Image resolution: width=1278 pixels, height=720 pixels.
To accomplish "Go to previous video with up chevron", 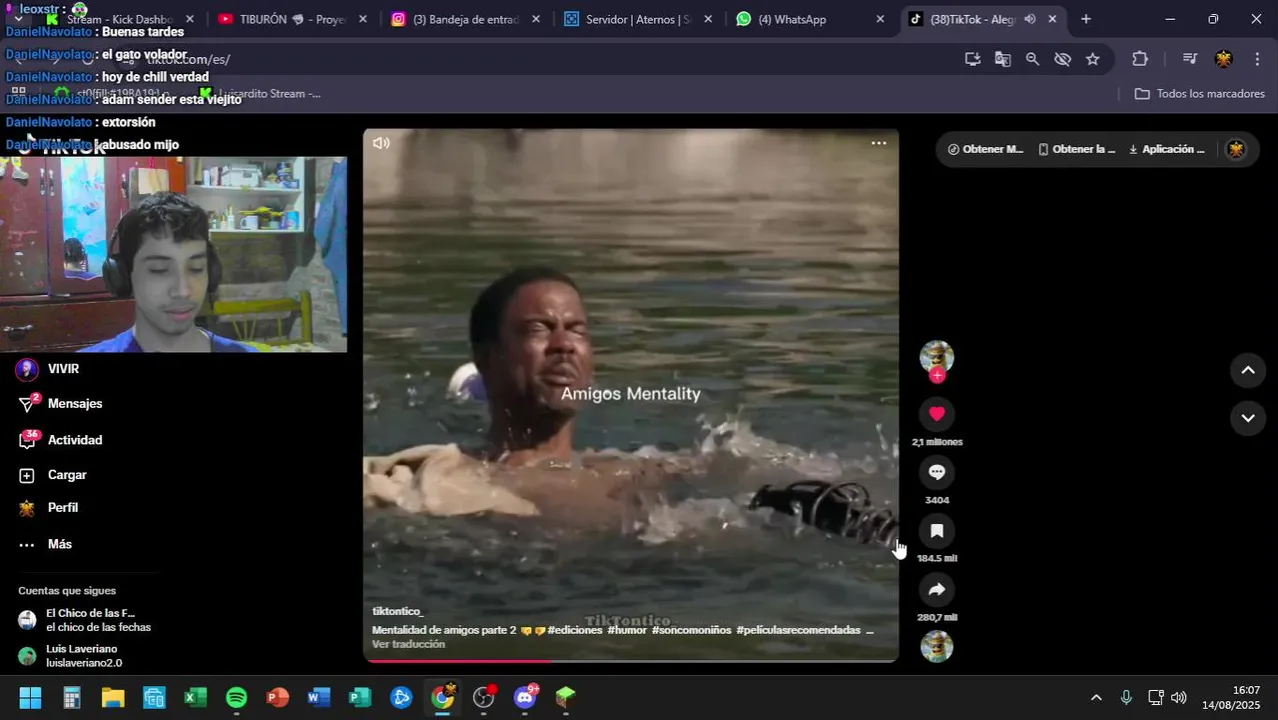I will point(1248,370).
